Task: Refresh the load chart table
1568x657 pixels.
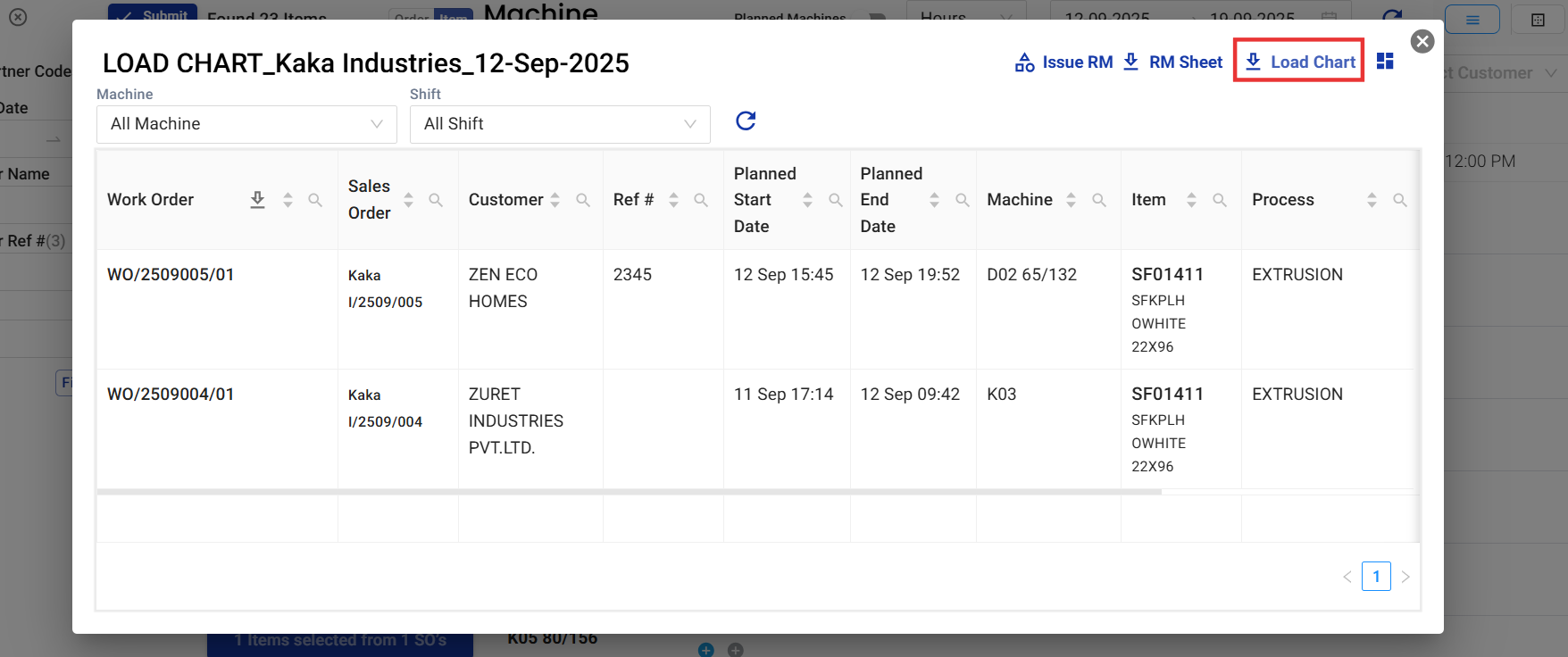Action: (x=746, y=121)
